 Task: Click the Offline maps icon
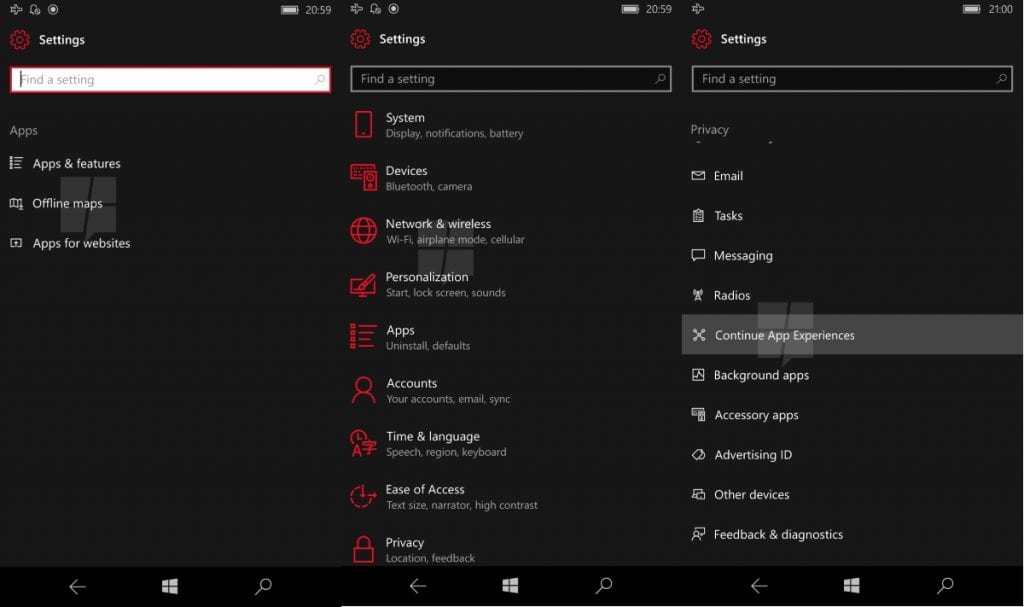[x=16, y=203]
